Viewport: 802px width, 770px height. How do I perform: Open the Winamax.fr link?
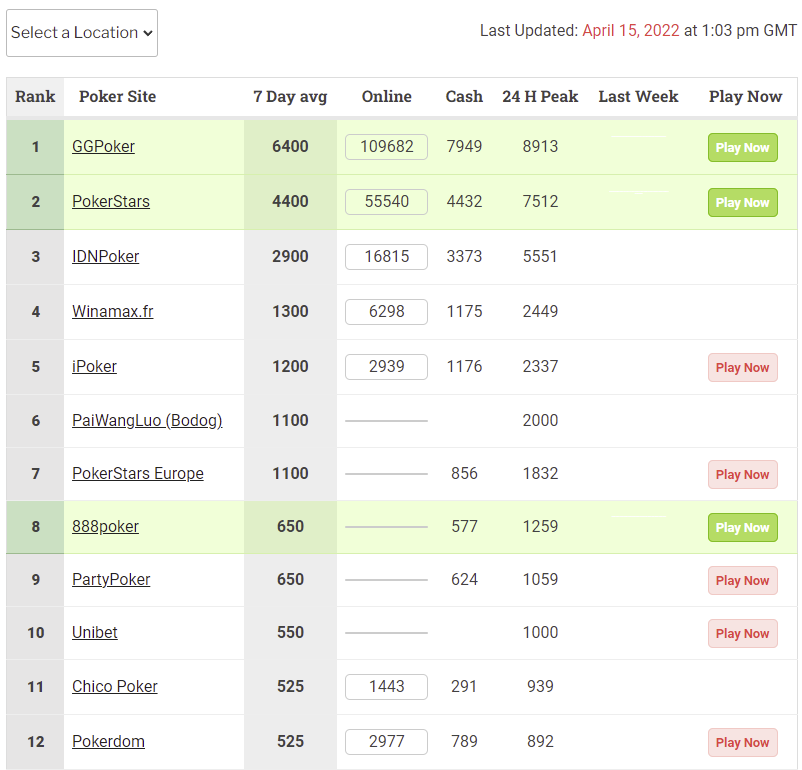point(113,312)
